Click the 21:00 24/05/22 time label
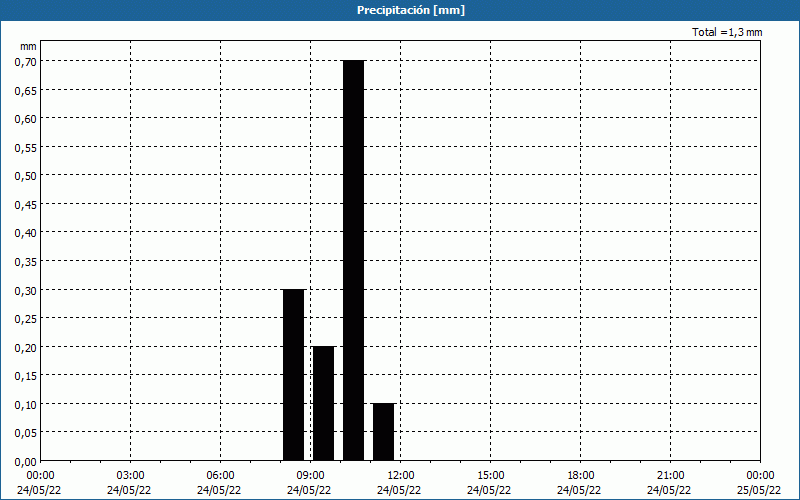This screenshot has height=500, width=800. click(x=669, y=483)
